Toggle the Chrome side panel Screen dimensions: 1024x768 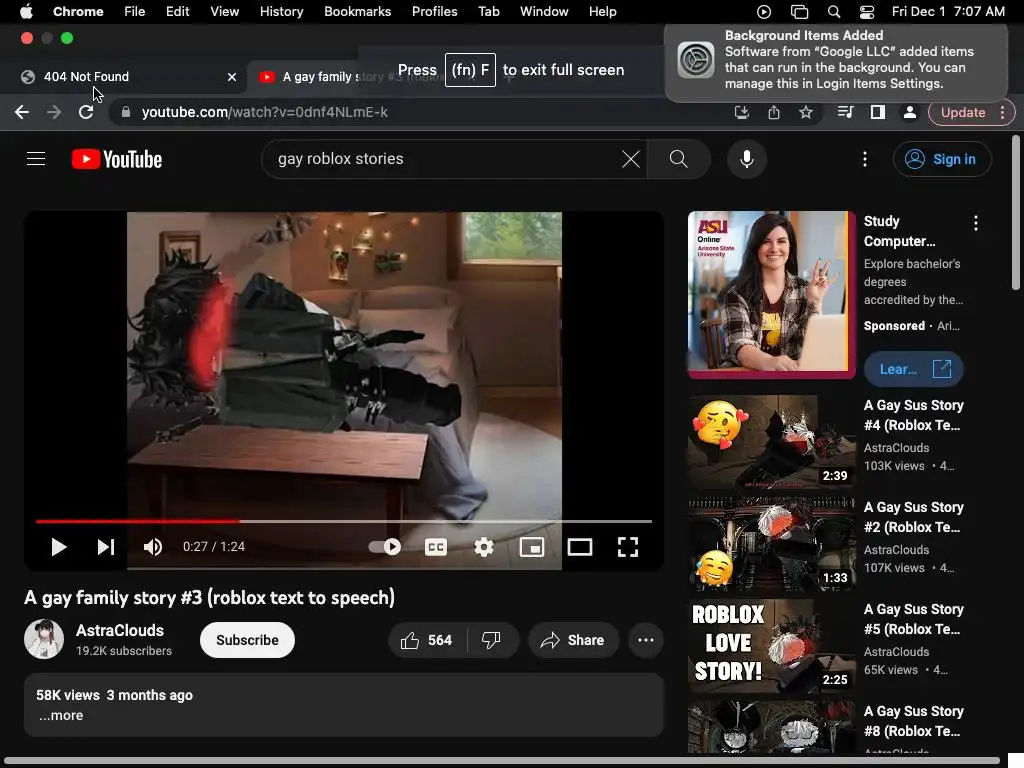(x=878, y=112)
